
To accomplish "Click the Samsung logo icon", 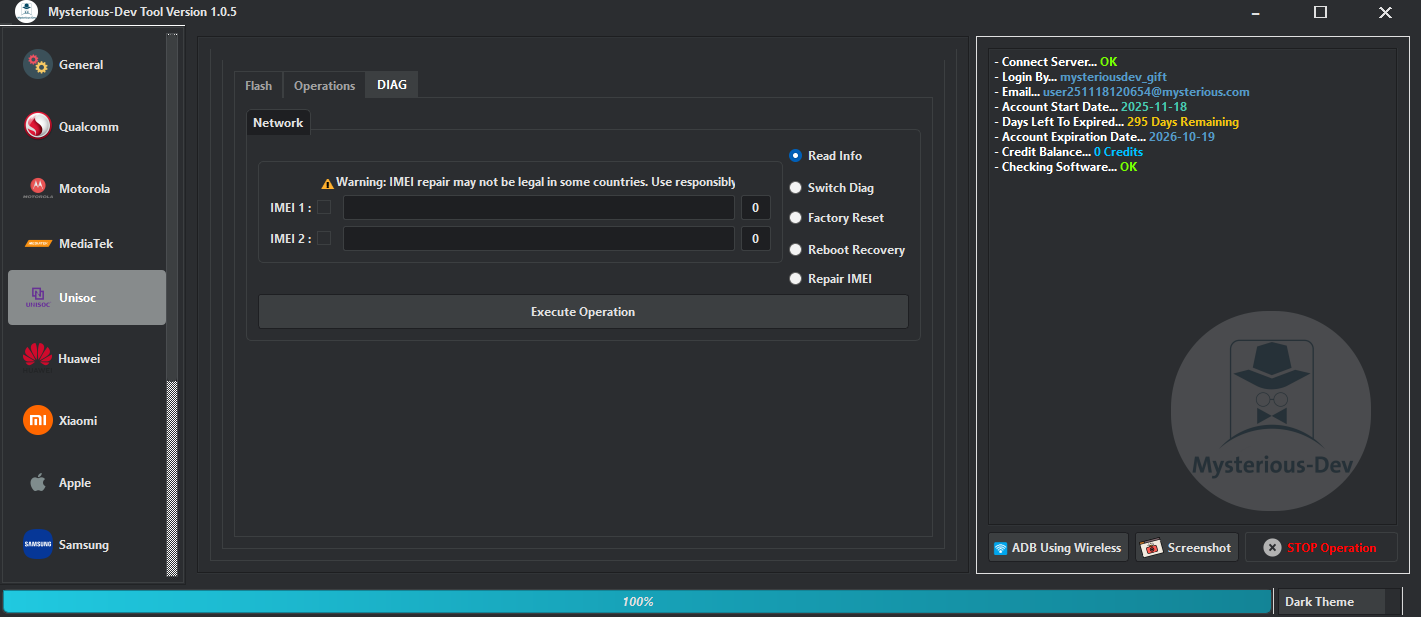I will (x=37, y=544).
